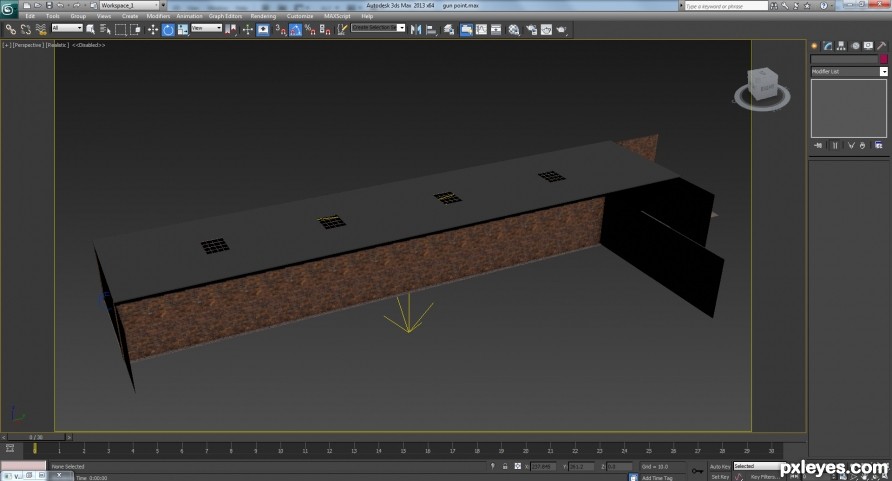Select the Select and Link tool

pyautogui.click(x=10, y=30)
